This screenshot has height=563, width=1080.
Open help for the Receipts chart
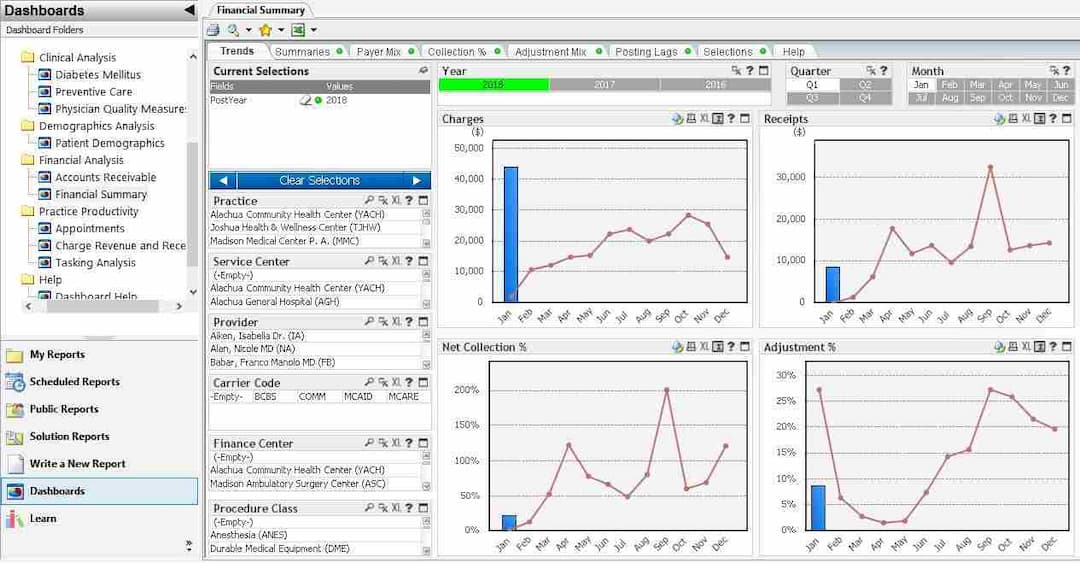[x=1053, y=119]
